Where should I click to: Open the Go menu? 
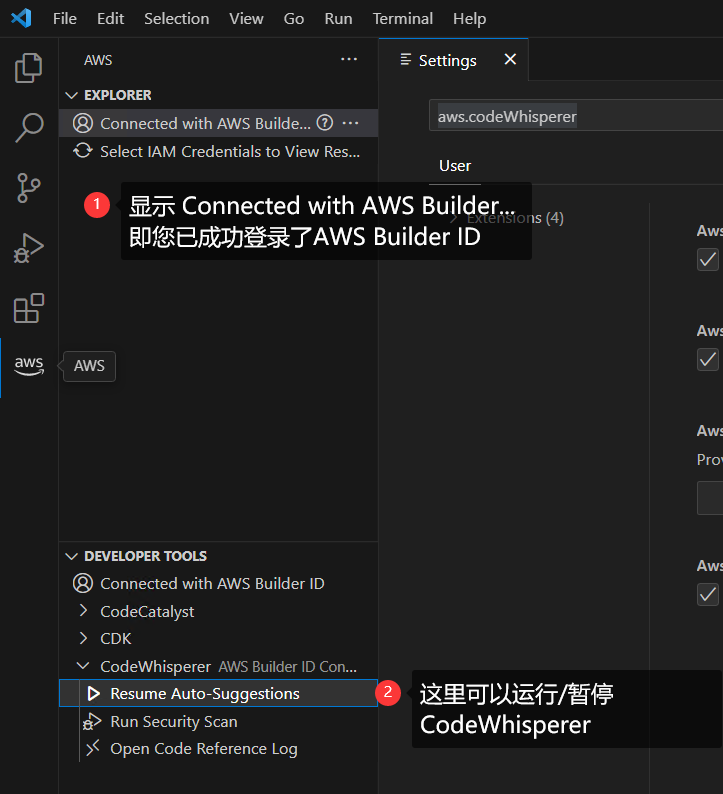[294, 19]
